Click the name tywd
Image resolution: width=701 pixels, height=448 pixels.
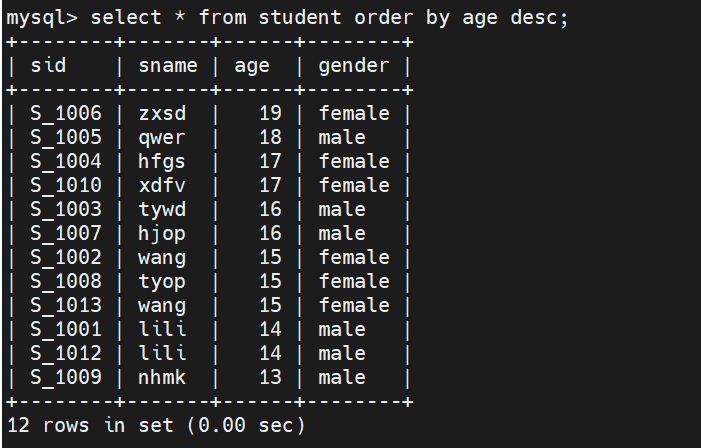click(162, 209)
